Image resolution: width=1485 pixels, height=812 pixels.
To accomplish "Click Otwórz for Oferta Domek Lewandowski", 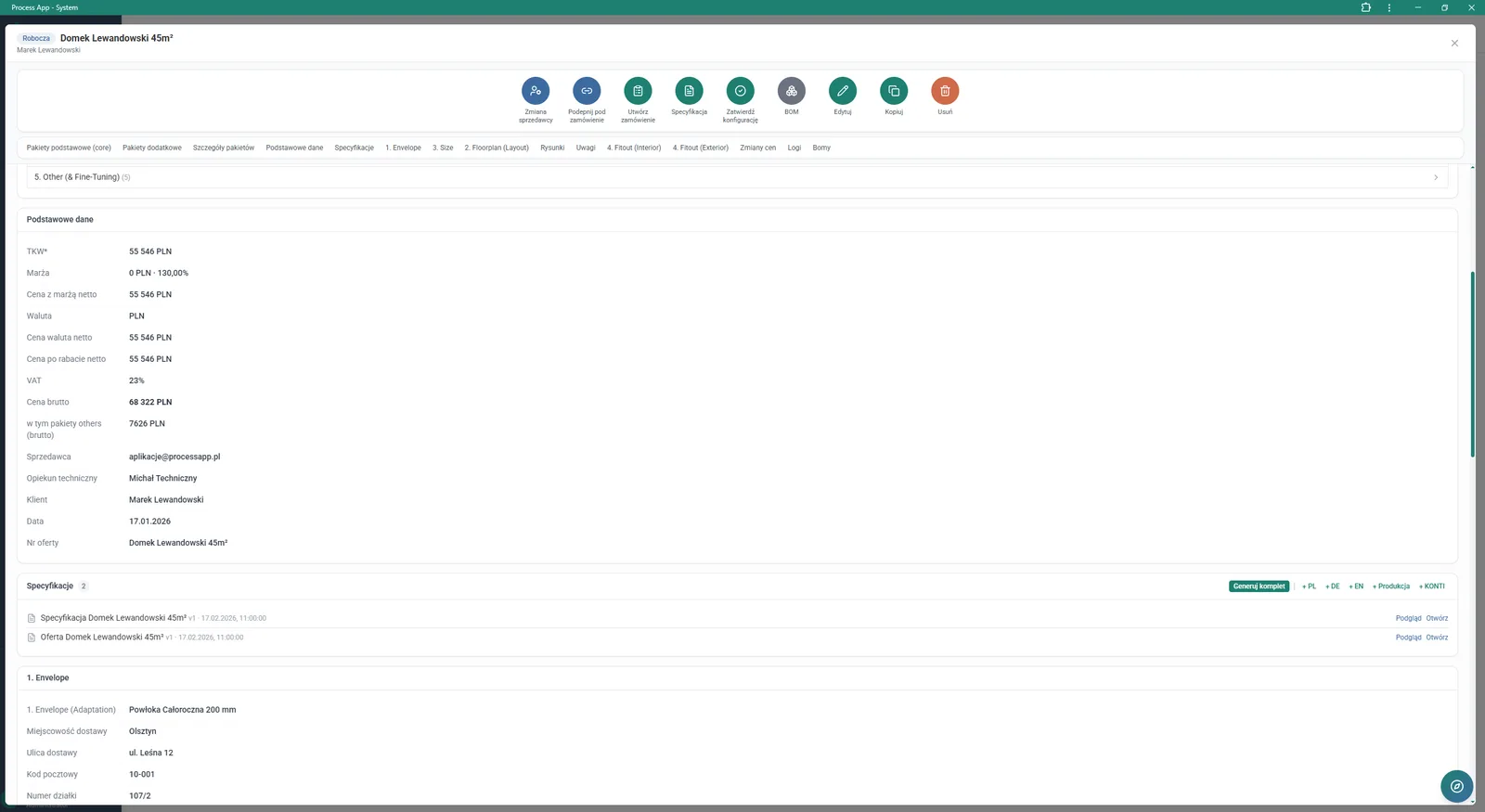I will pyautogui.click(x=1437, y=638).
